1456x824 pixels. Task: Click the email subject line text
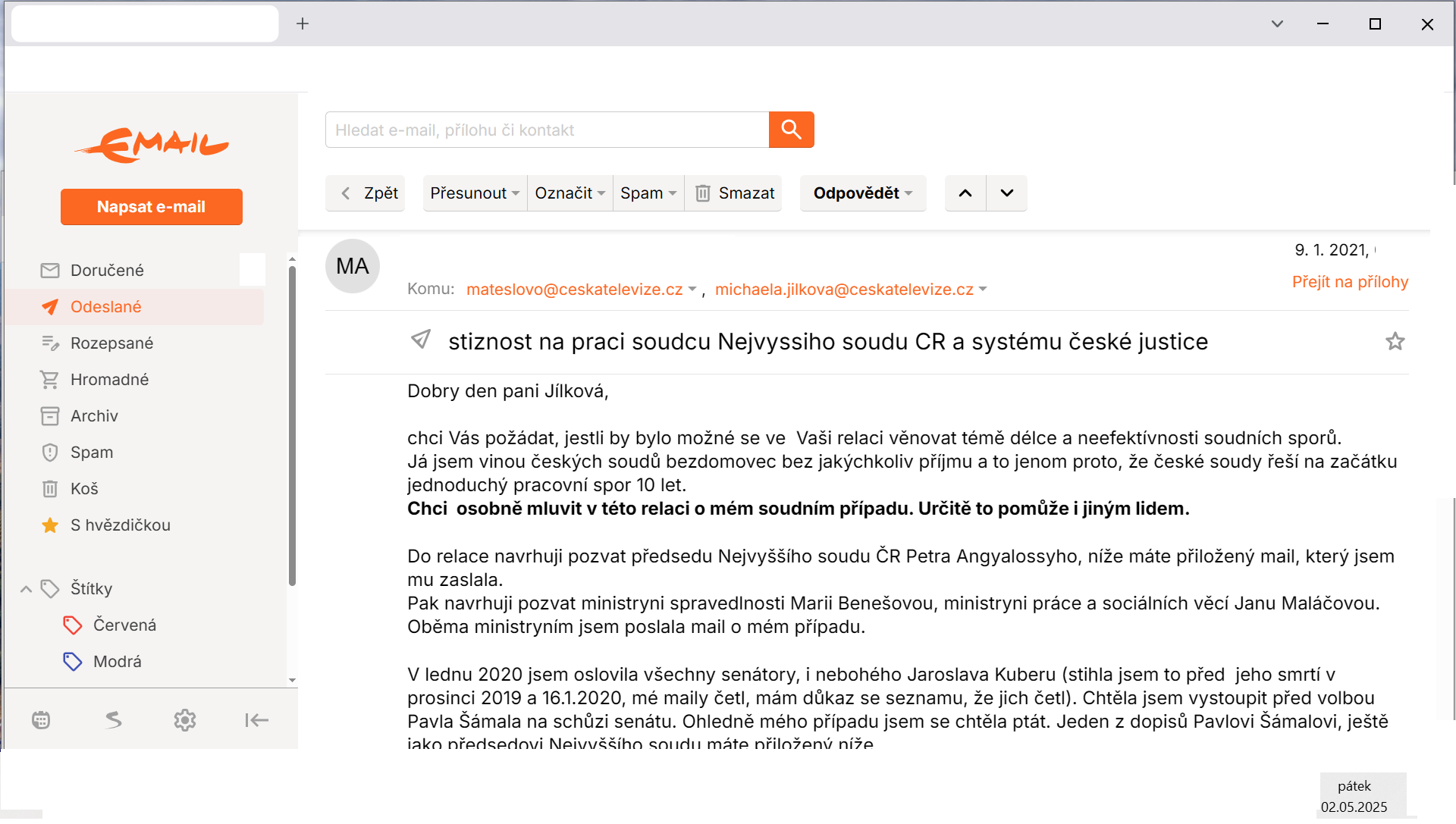pyautogui.click(x=828, y=342)
